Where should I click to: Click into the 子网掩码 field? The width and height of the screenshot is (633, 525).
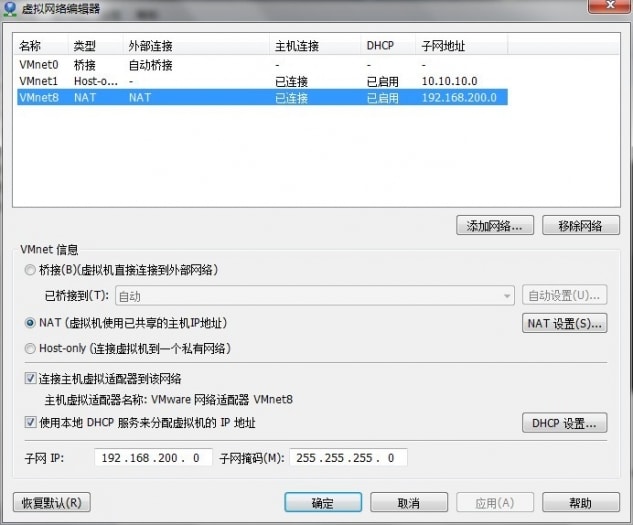tap(348, 458)
